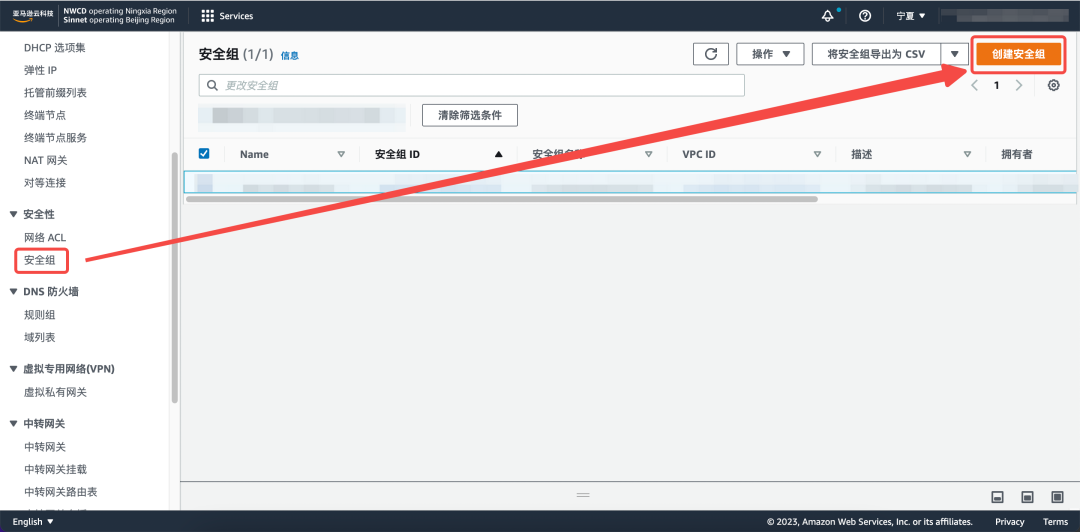The width and height of the screenshot is (1080, 532).
Task: Open the Services grid menu
Action: [227, 16]
